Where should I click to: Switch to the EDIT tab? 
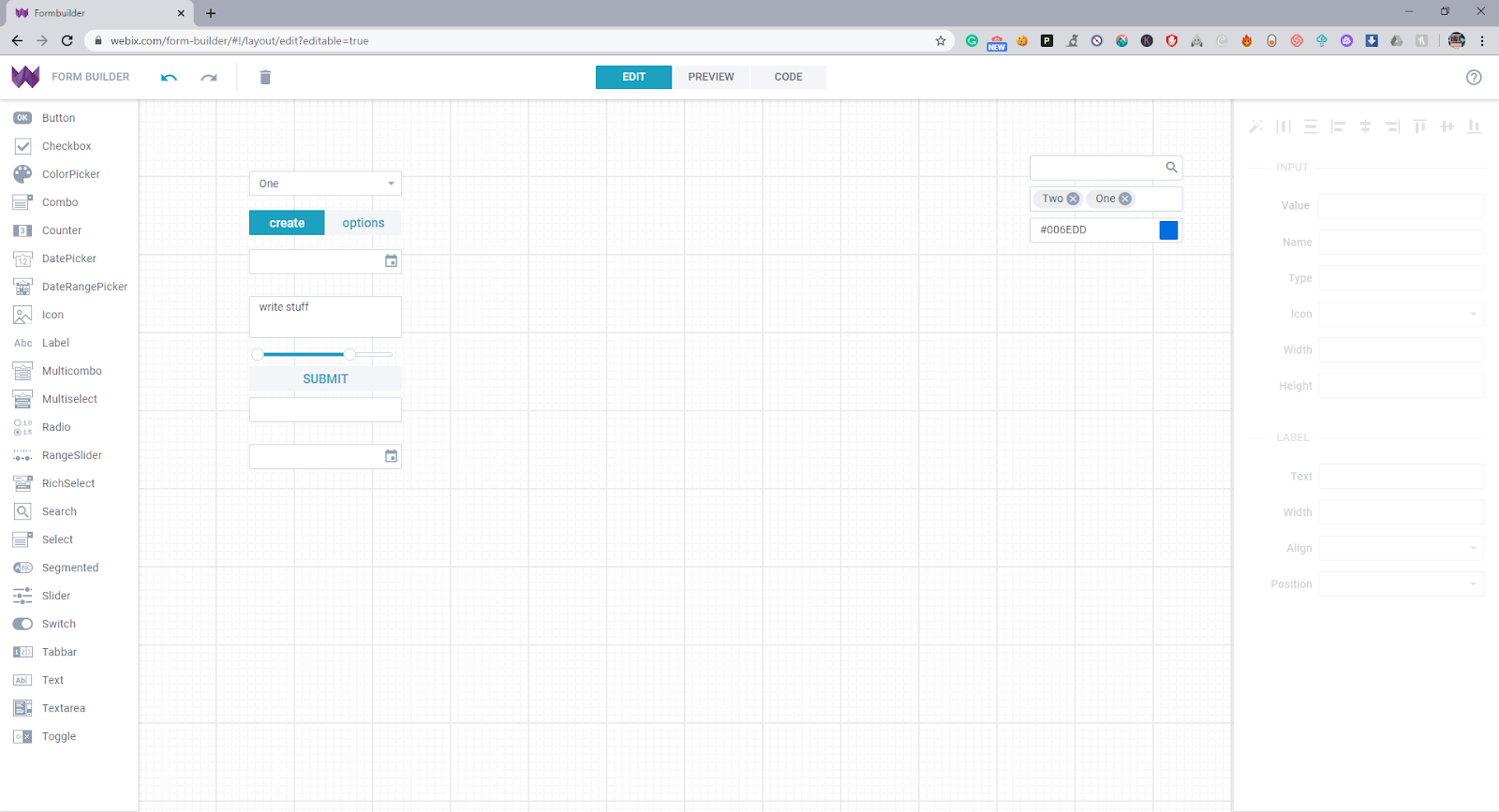point(633,77)
